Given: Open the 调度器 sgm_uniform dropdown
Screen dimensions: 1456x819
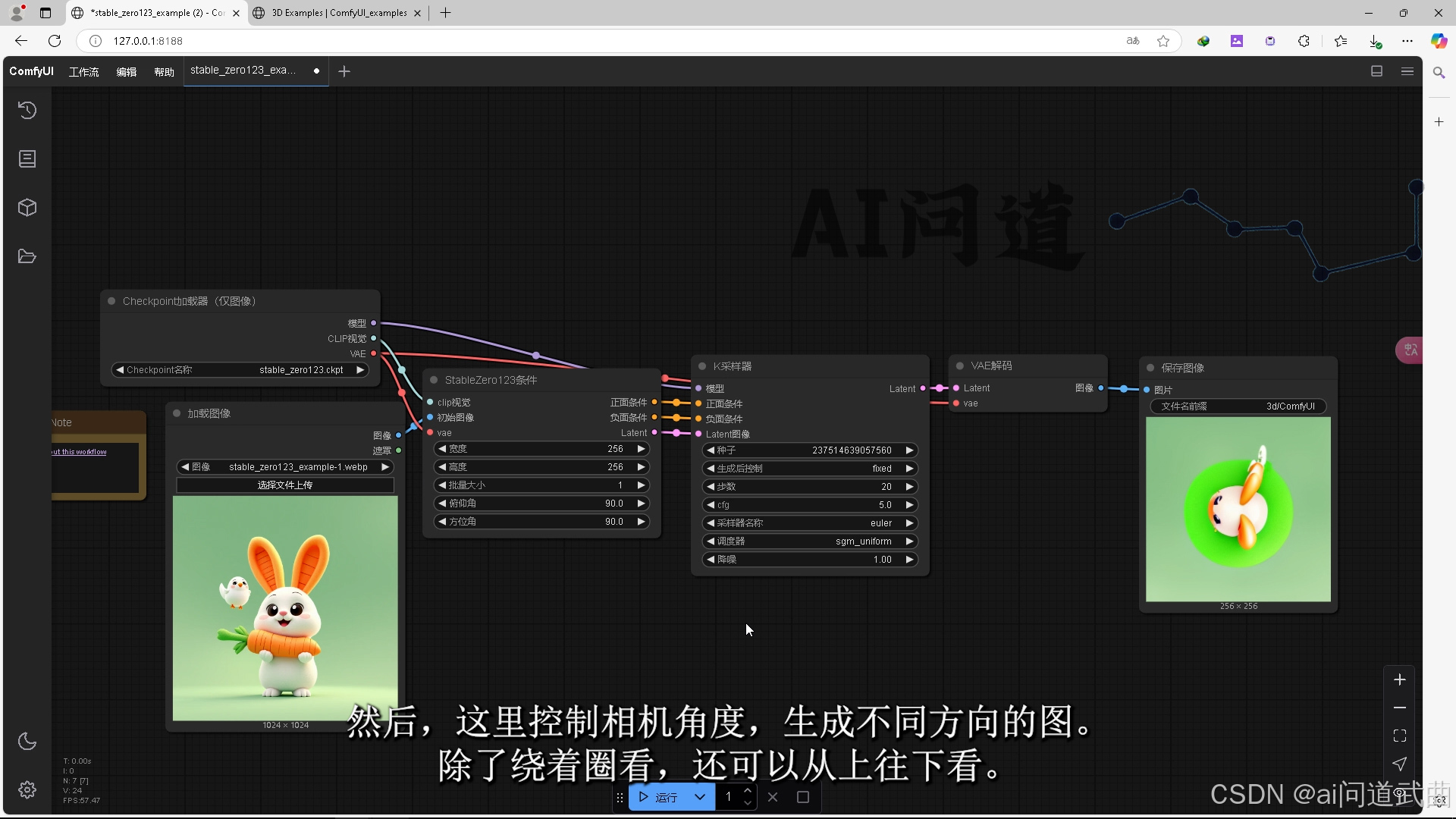Looking at the screenshot, I should point(810,541).
